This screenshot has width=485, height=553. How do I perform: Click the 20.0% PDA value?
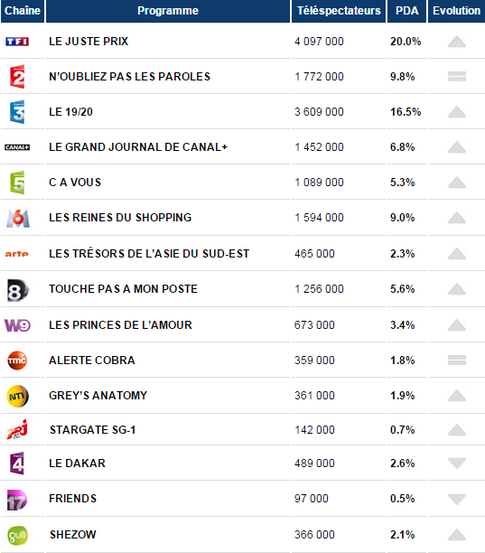tap(405, 41)
